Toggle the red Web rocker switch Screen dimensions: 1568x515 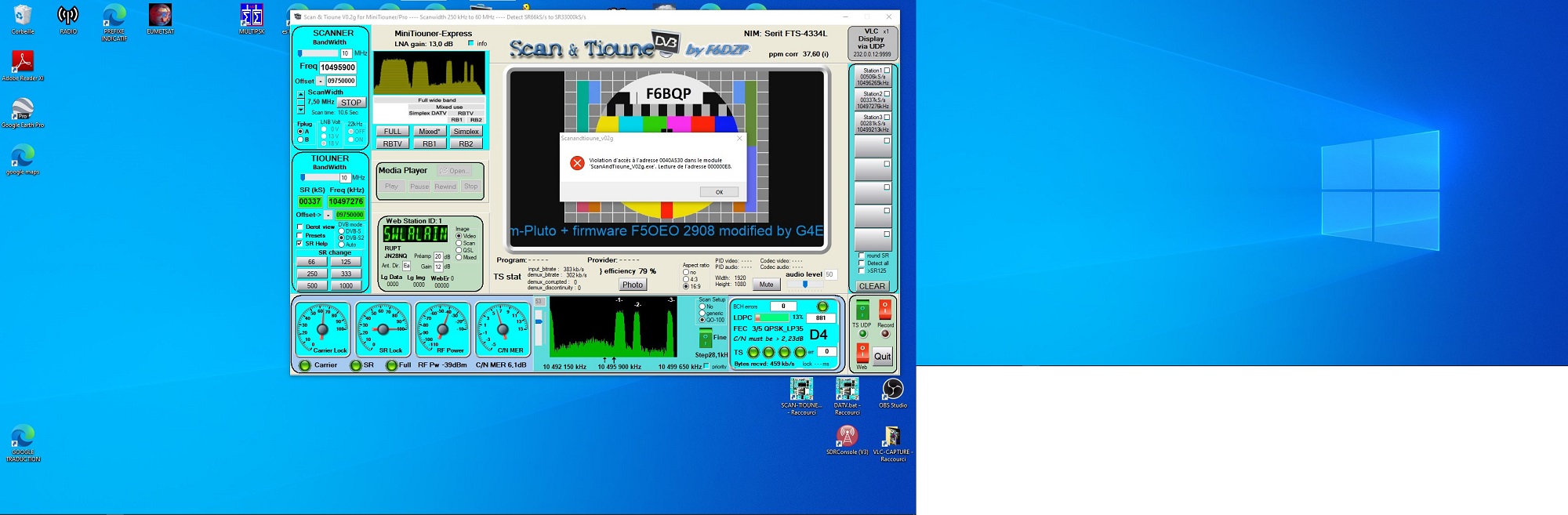(x=862, y=353)
